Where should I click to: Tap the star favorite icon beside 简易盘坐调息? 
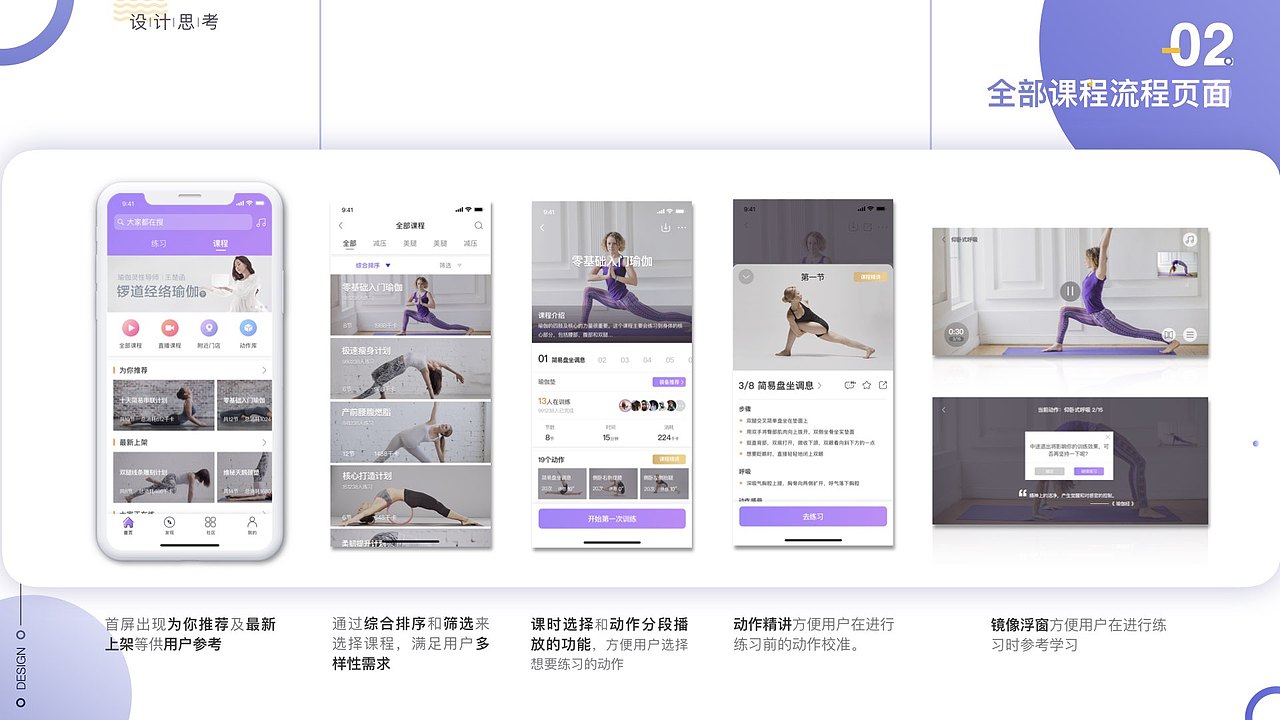[867, 385]
